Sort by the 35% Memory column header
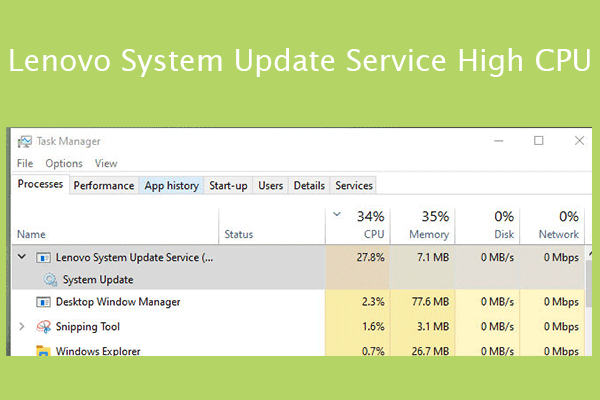 [422, 226]
